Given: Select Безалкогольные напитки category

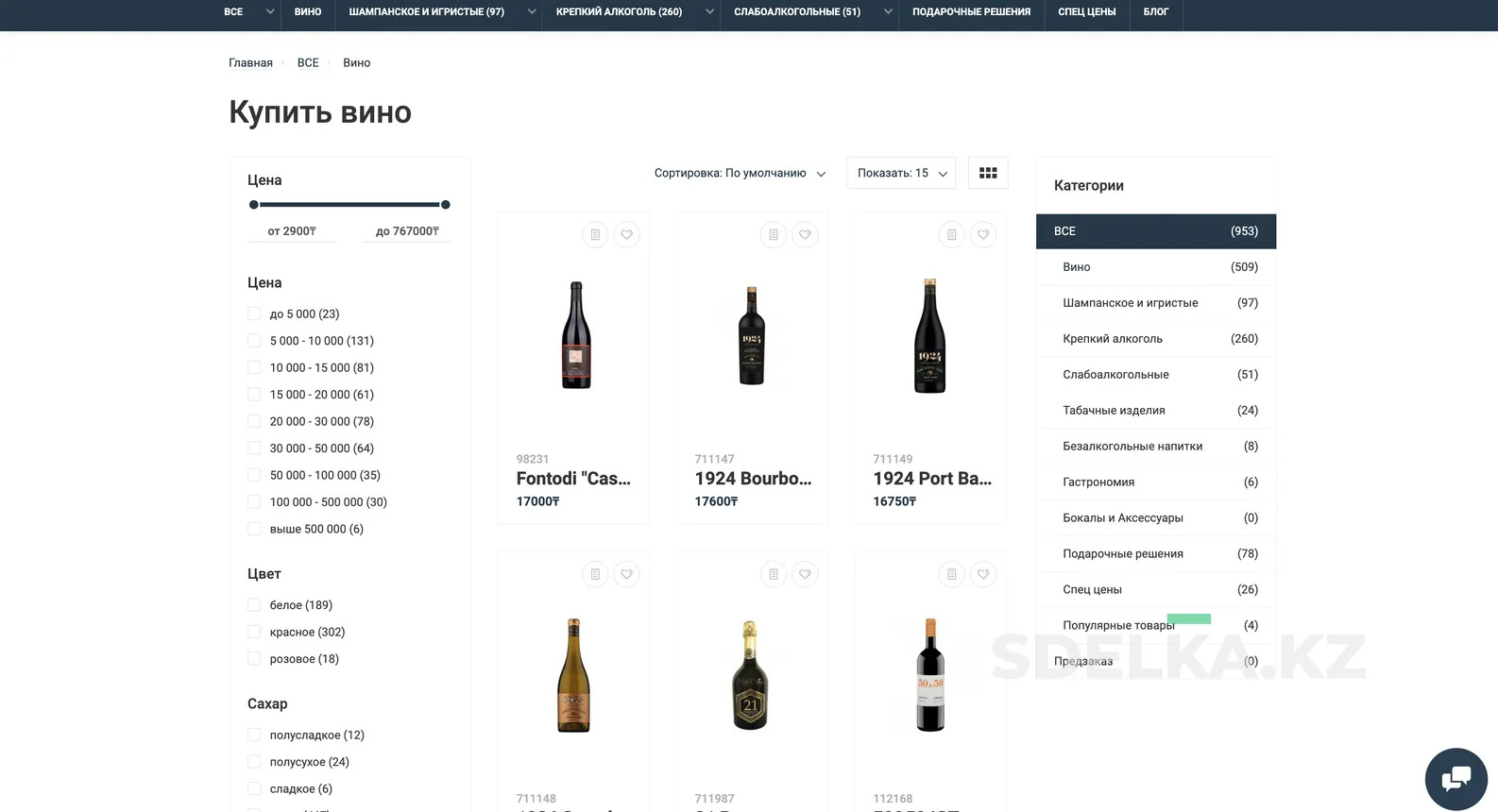Looking at the screenshot, I should tap(1156, 447).
